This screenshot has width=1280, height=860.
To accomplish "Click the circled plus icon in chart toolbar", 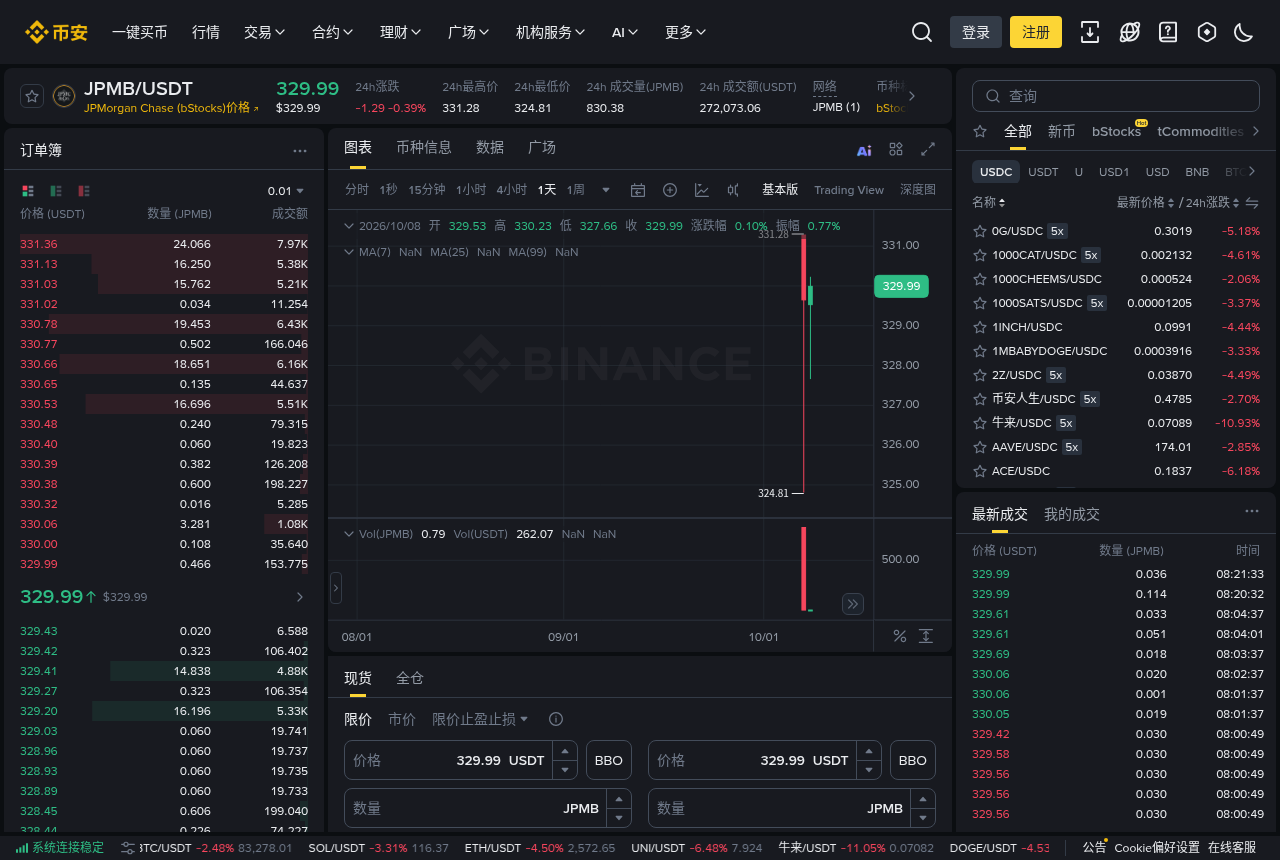I will 670,190.
